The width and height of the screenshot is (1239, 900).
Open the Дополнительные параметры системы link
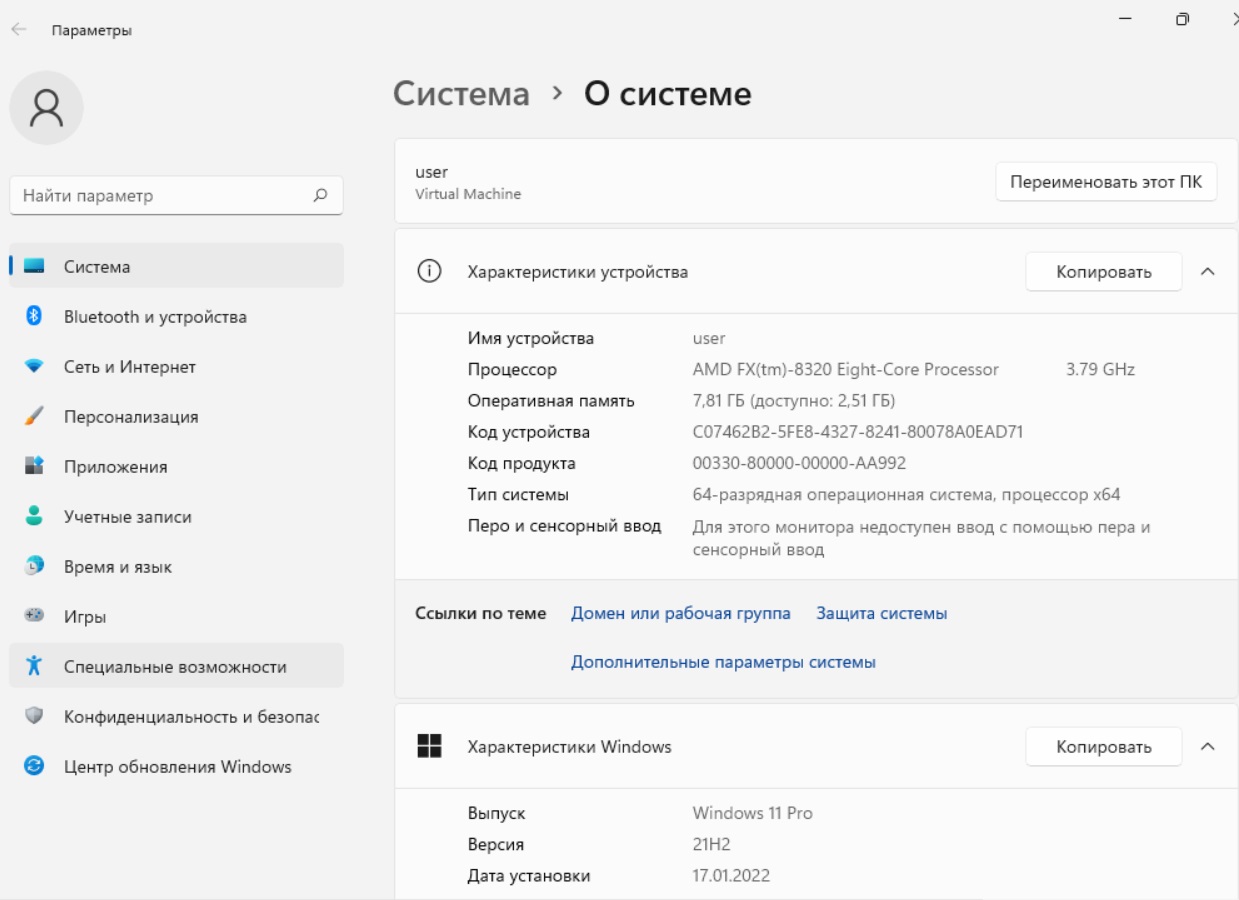point(723,662)
